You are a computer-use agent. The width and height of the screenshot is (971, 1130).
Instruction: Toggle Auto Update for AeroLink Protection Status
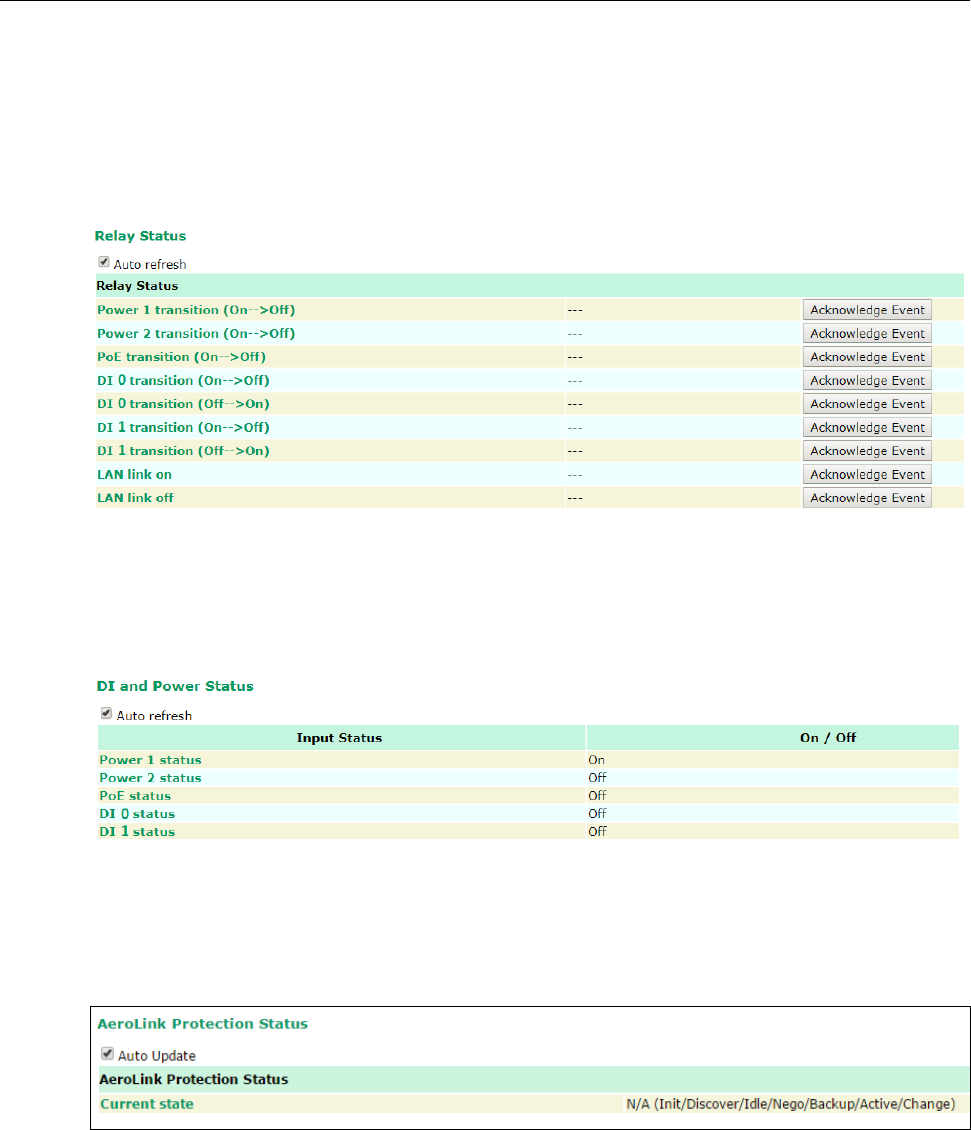point(107,1054)
